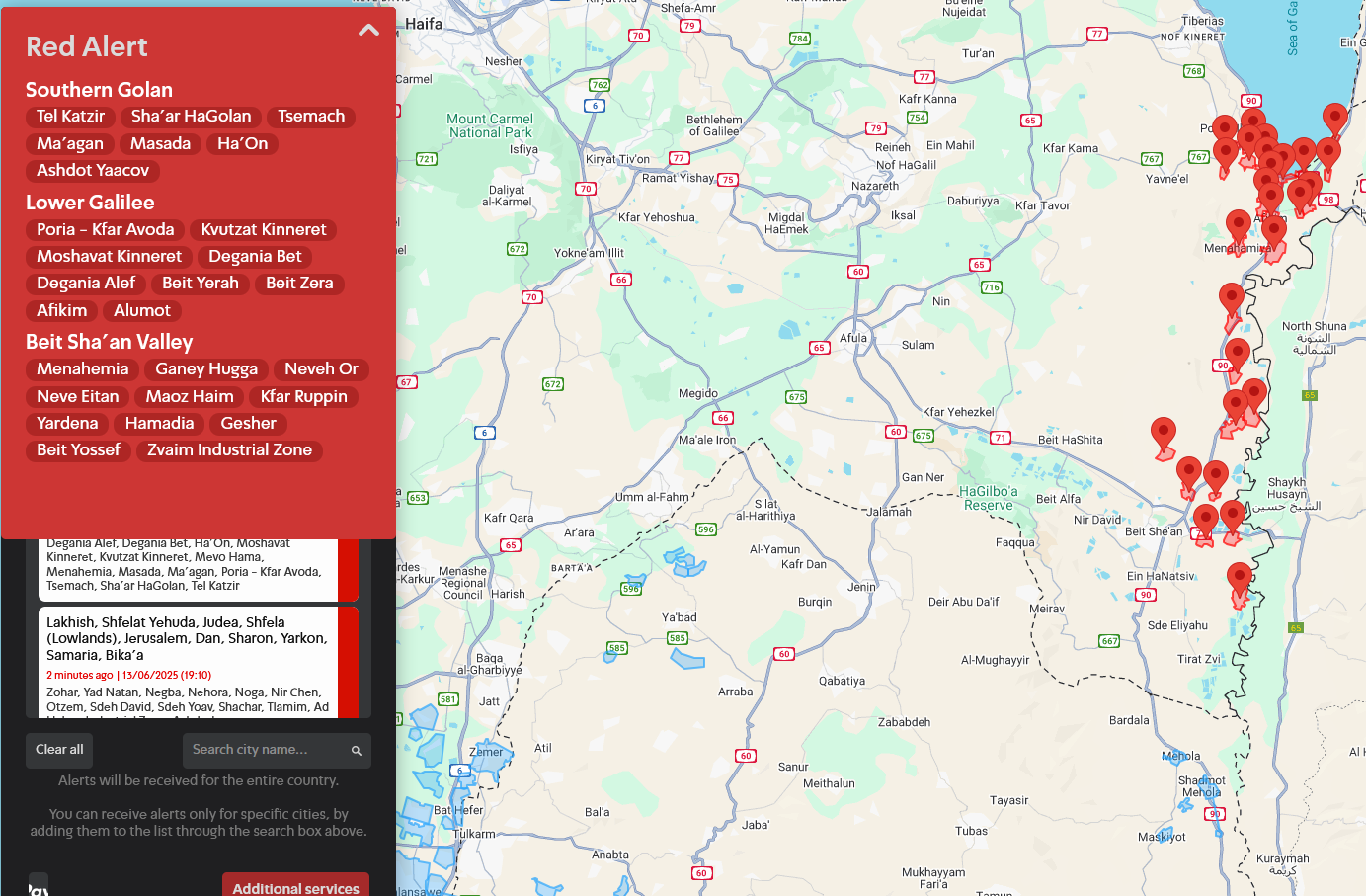Select the Kfar Ruppin tag
The height and width of the screenshot is (896, 1366).
(x=304, y=397)
